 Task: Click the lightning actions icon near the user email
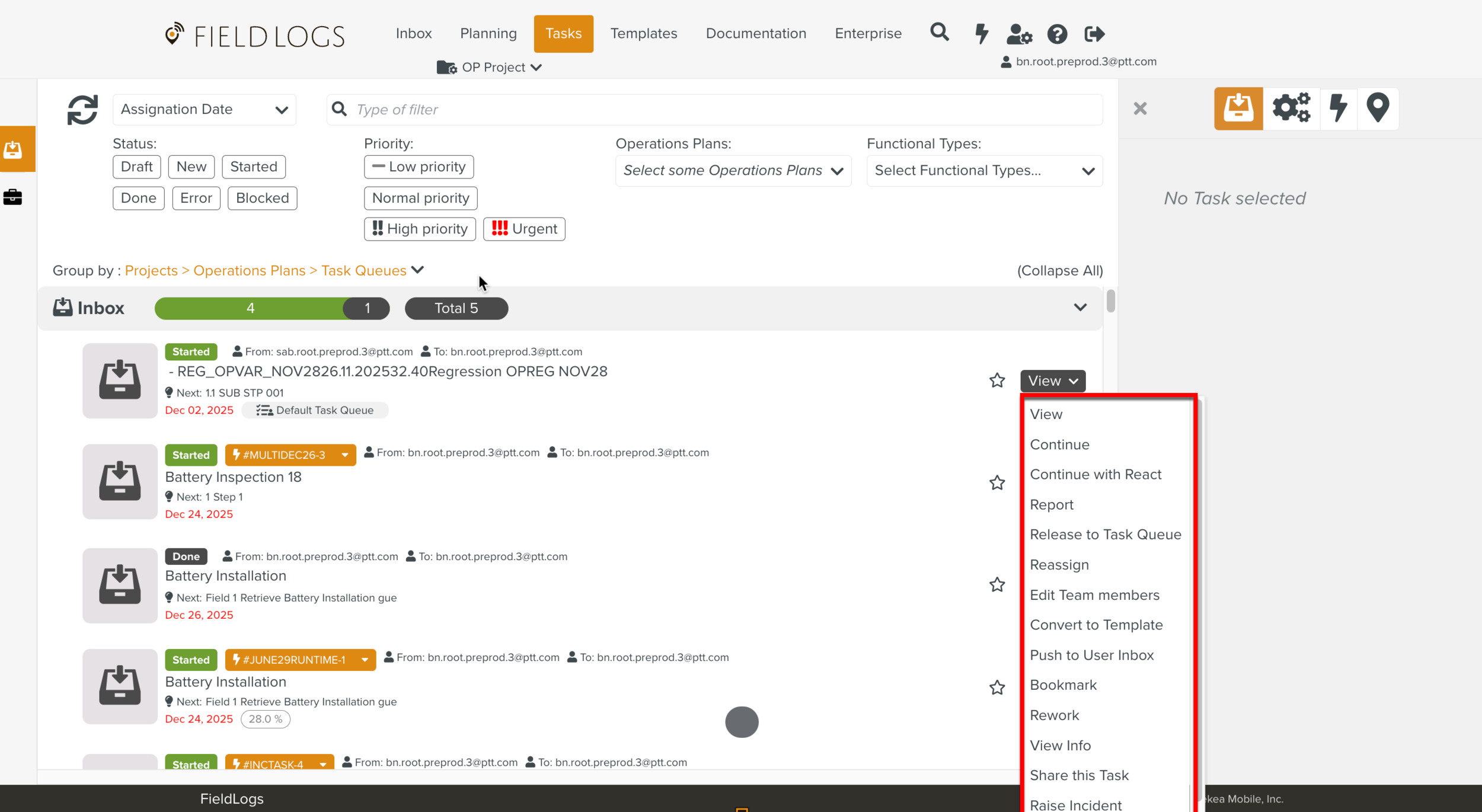(x=980, y=34)
